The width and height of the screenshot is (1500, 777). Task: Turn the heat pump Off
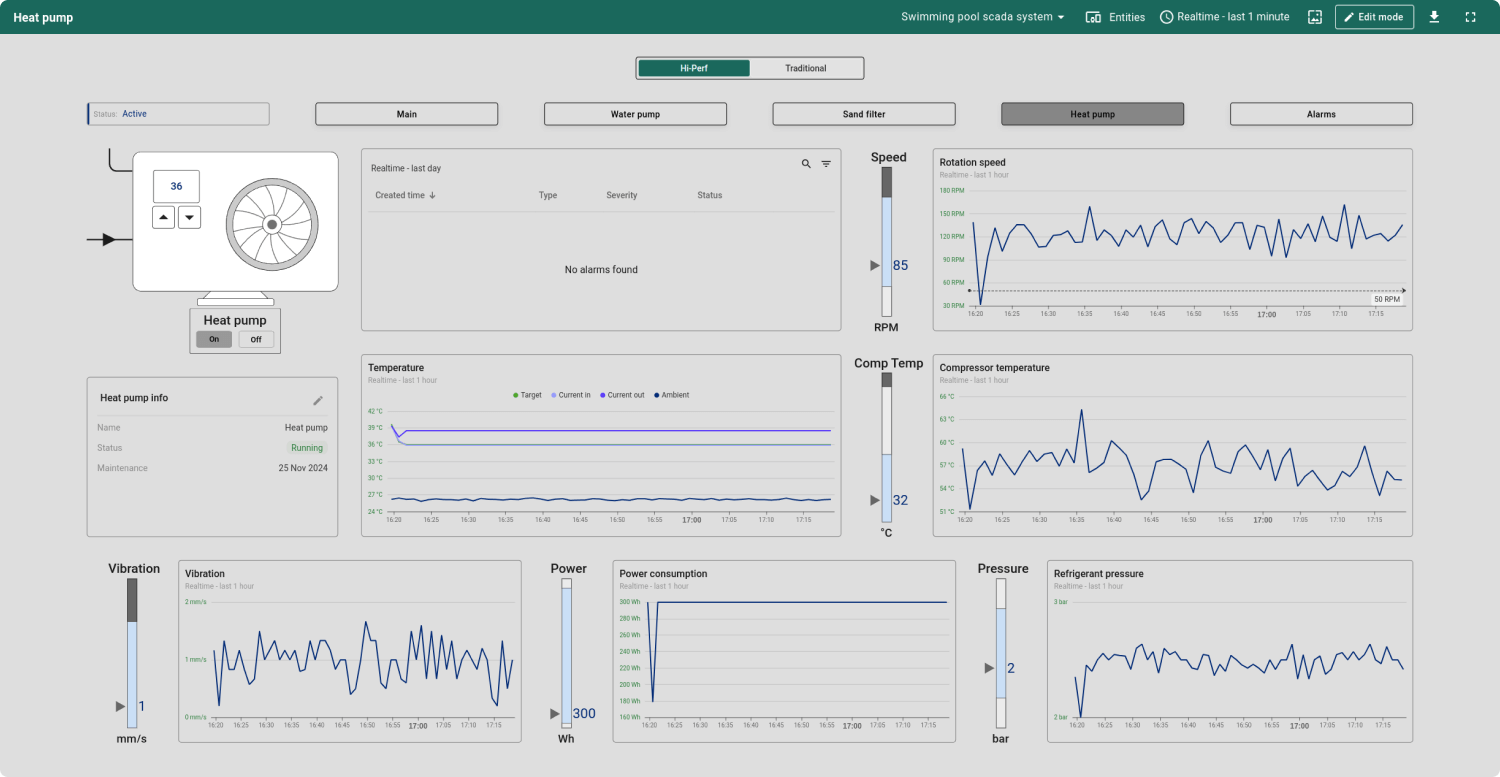256,339
